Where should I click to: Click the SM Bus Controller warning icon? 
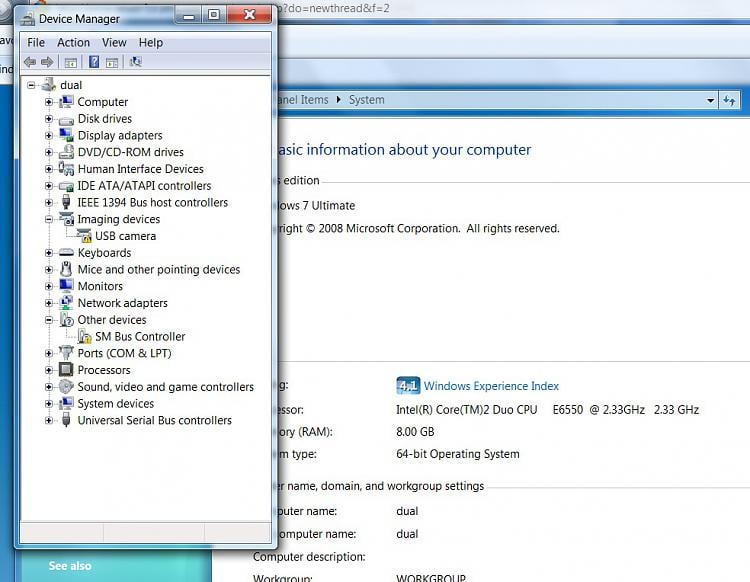coord(84,337)
